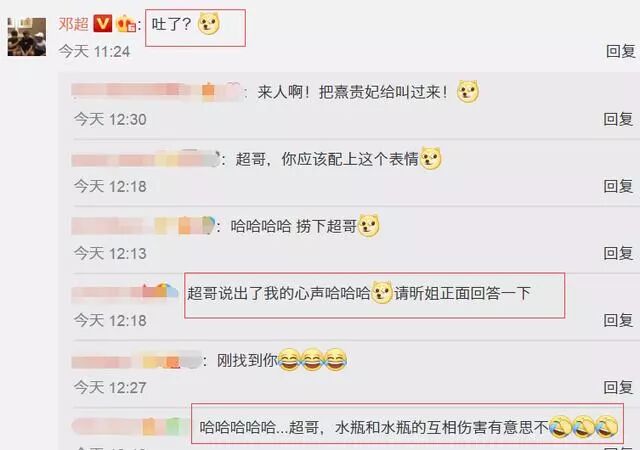The height and width of the screenshot is (450, 640).
Task: Click doge emoji after 配上这个表情
Action: pos(431,158)
